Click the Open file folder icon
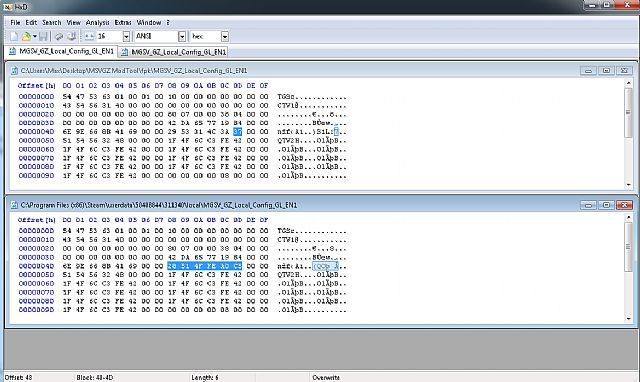 (x=26, y=37)
